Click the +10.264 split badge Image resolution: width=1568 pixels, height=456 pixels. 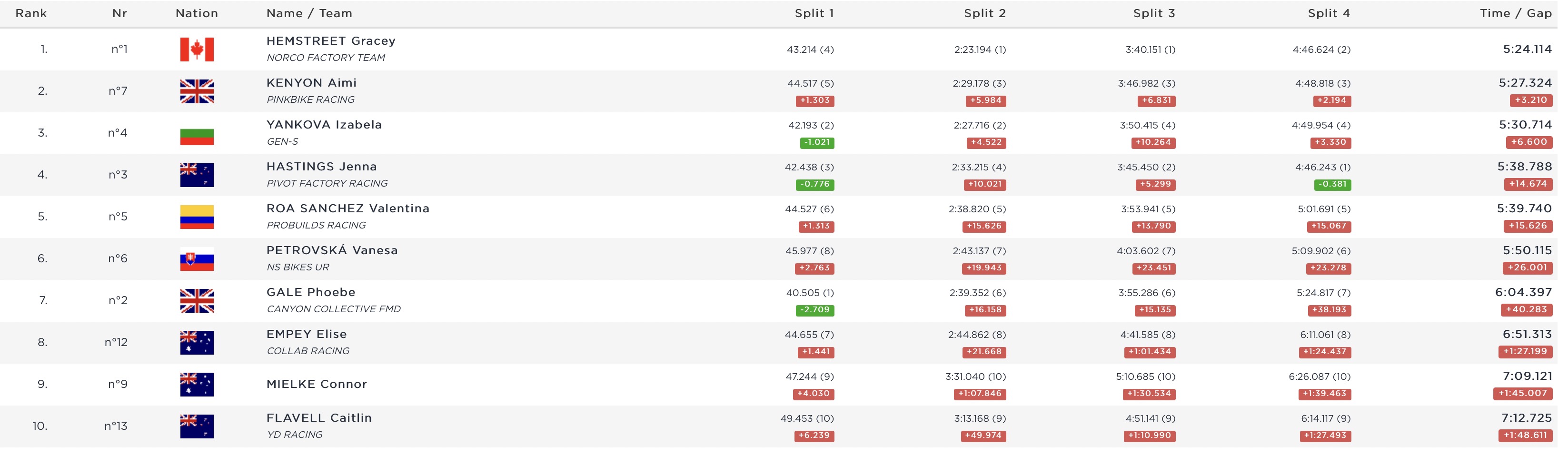(1153, 142)
